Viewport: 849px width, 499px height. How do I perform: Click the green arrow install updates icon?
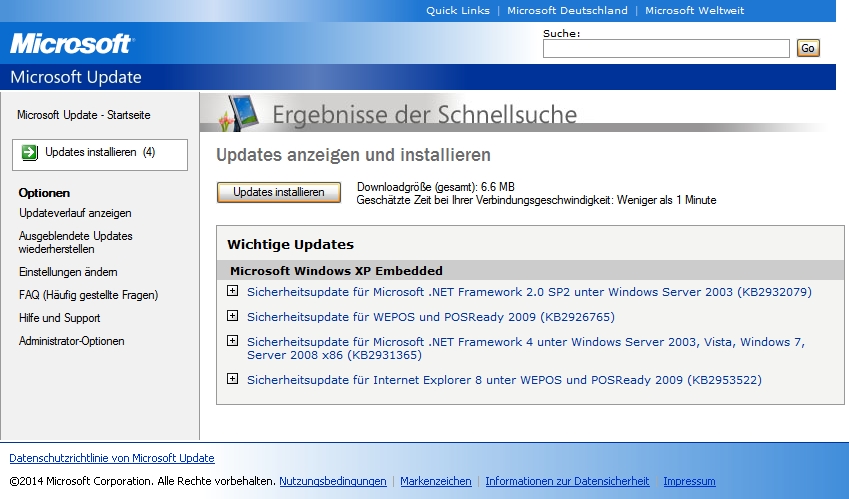click(x=30, y=153)
